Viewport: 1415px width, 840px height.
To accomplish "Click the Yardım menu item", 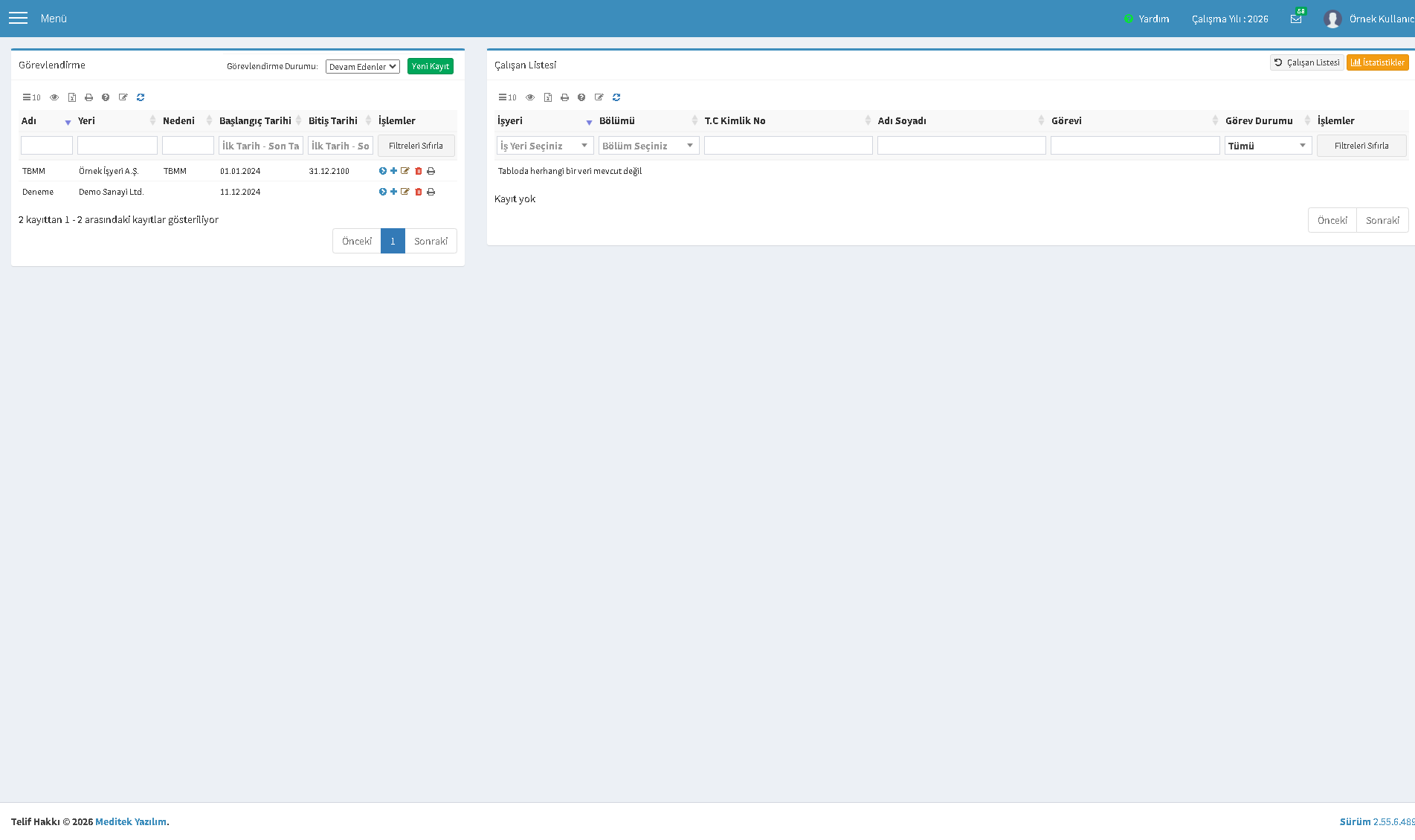I will (1147, 19).
